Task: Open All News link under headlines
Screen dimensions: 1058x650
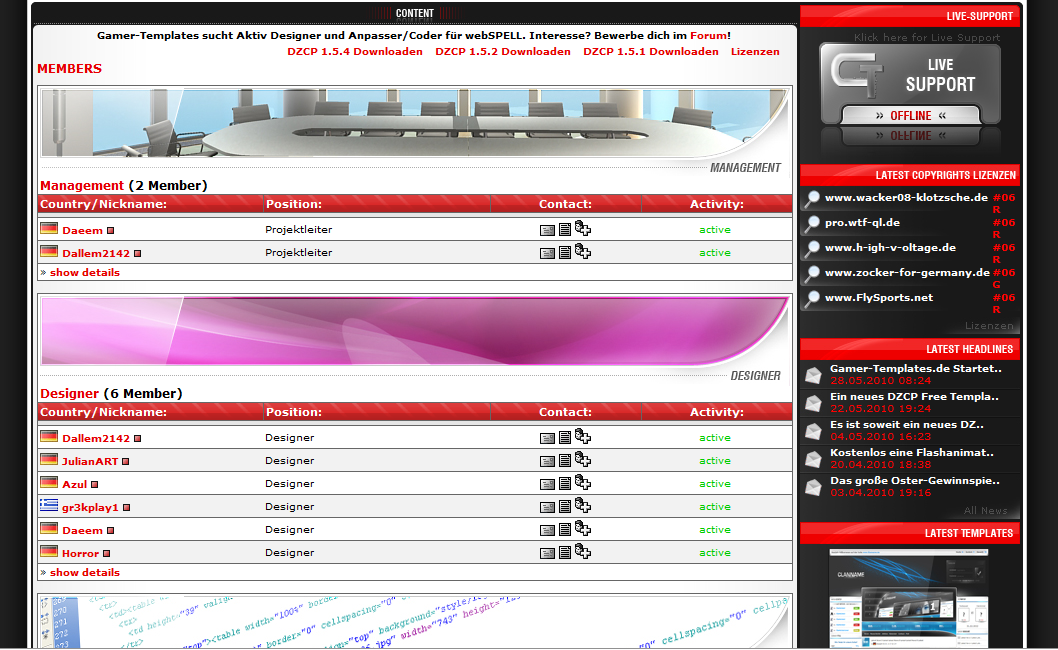Action: click(985, 511)
